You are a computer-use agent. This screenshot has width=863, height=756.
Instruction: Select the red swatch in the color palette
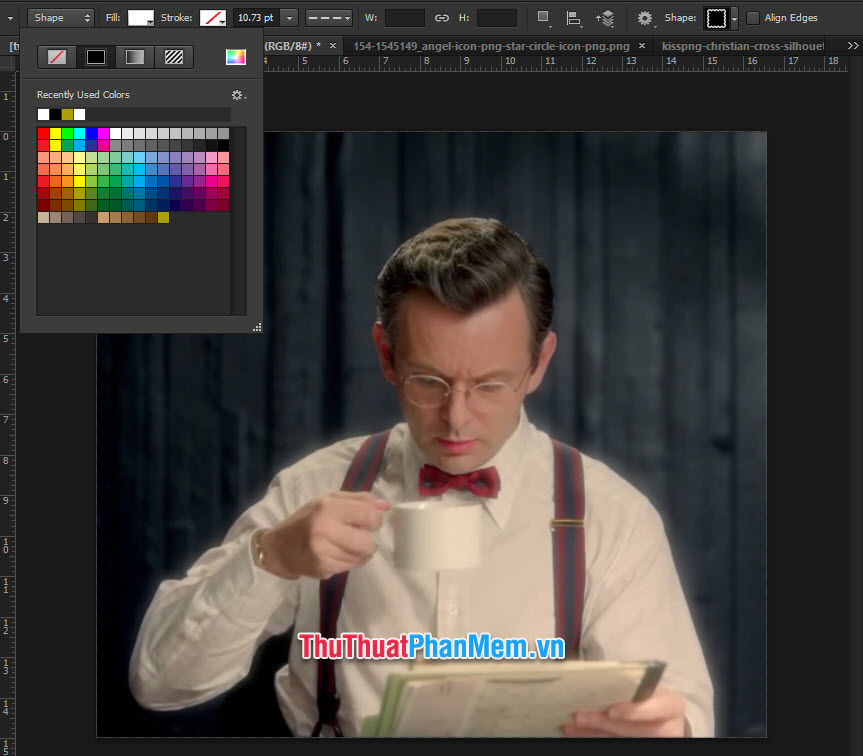point(42,131)
